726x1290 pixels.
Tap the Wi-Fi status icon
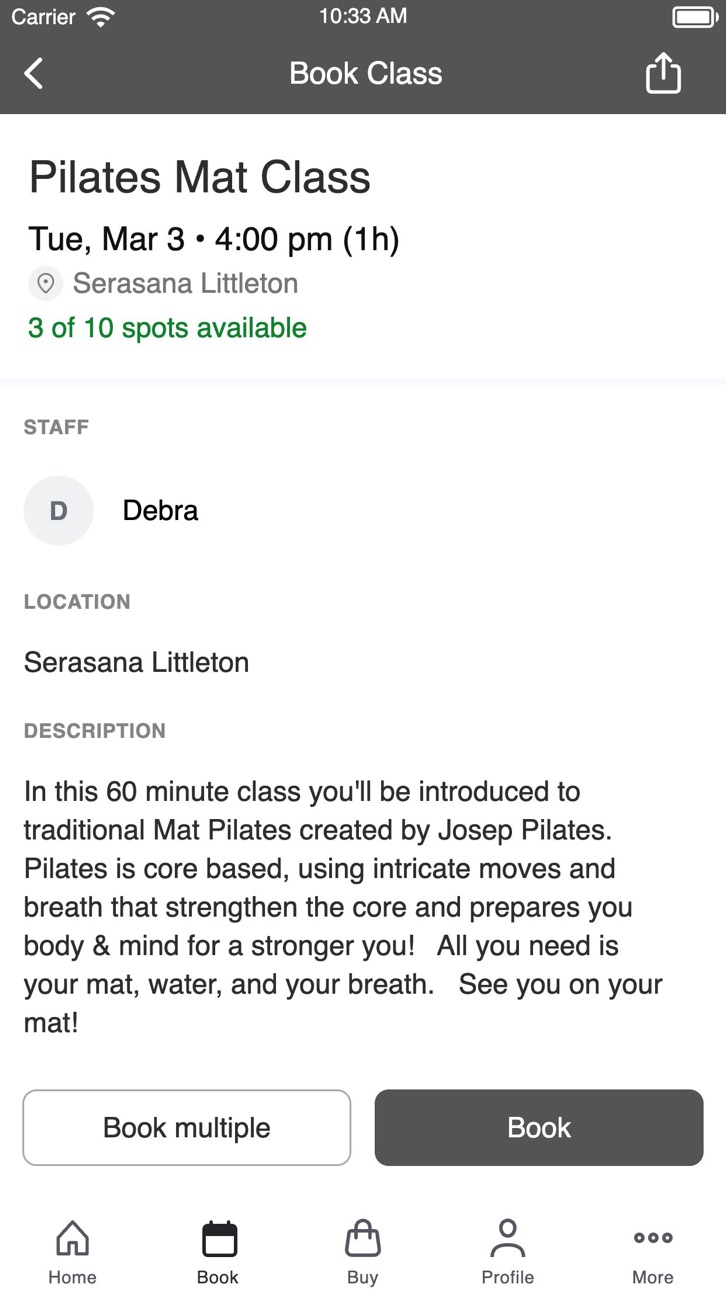coord(101,17)
